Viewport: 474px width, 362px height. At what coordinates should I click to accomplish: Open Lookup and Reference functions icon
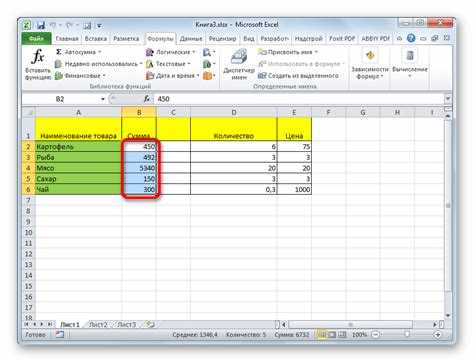209,52
